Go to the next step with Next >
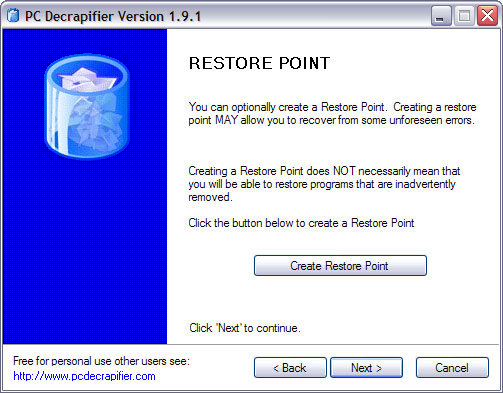The height and width of the screenshot is (393, 503). (366, 368)
